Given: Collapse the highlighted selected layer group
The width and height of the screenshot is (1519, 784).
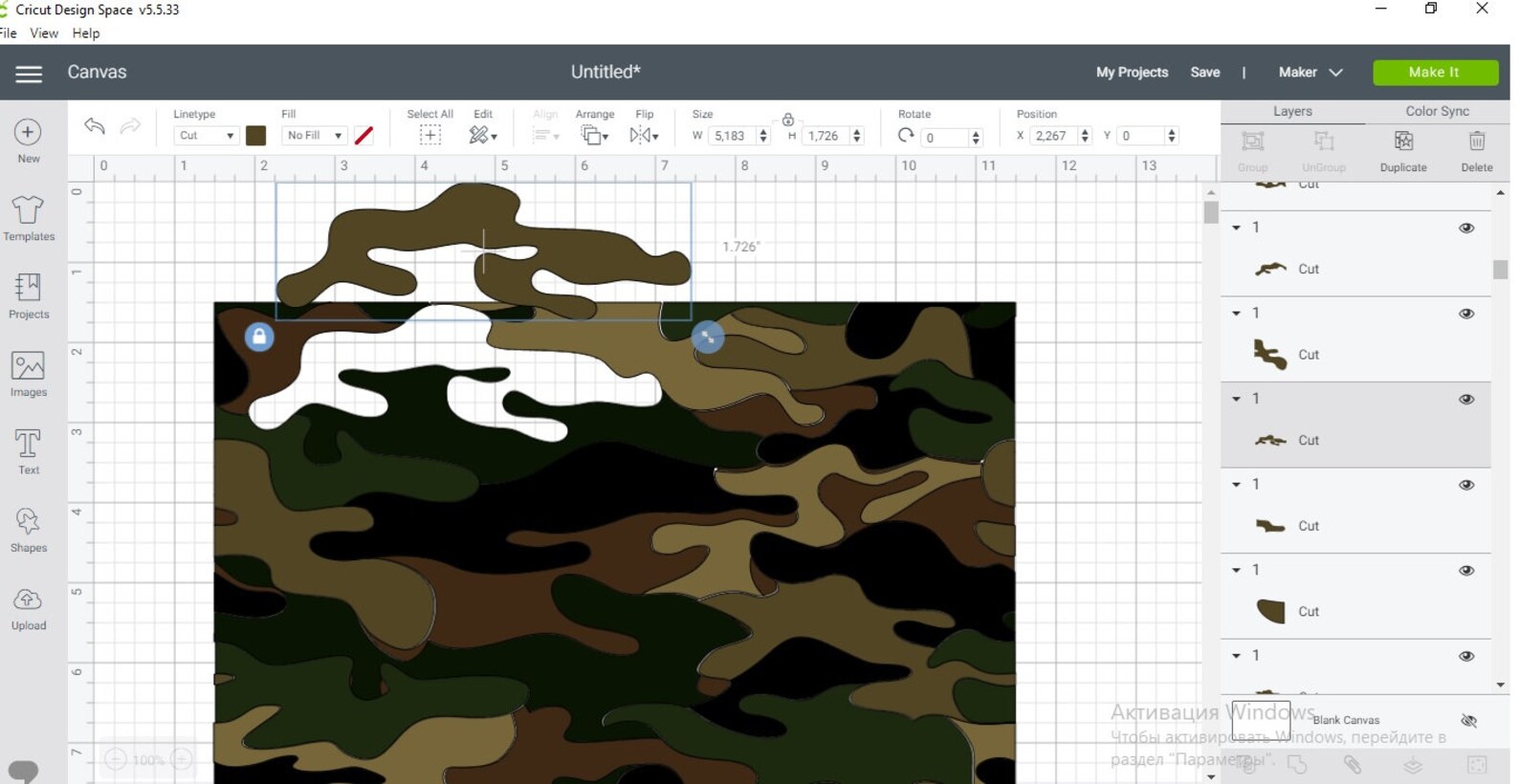Looking at the screenshot, I should (1236, 399).
